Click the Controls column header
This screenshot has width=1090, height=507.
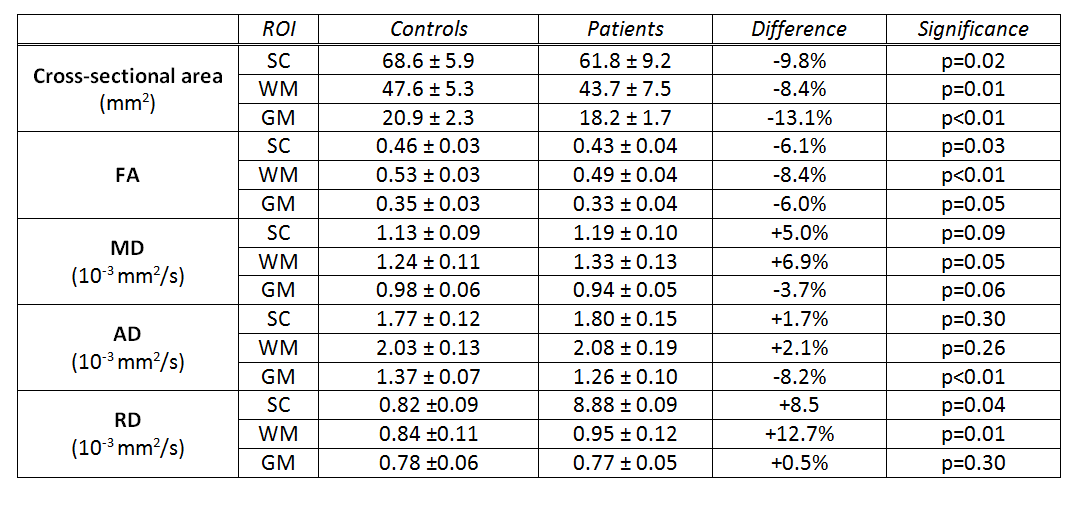(428, 29)
